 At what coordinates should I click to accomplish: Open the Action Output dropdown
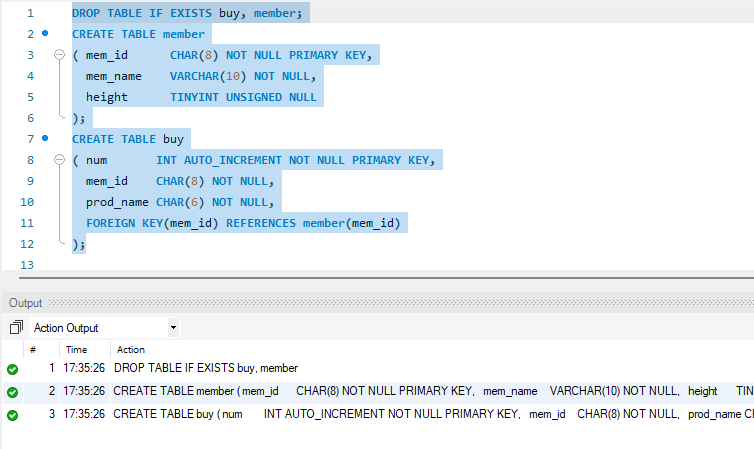(173, 328)
